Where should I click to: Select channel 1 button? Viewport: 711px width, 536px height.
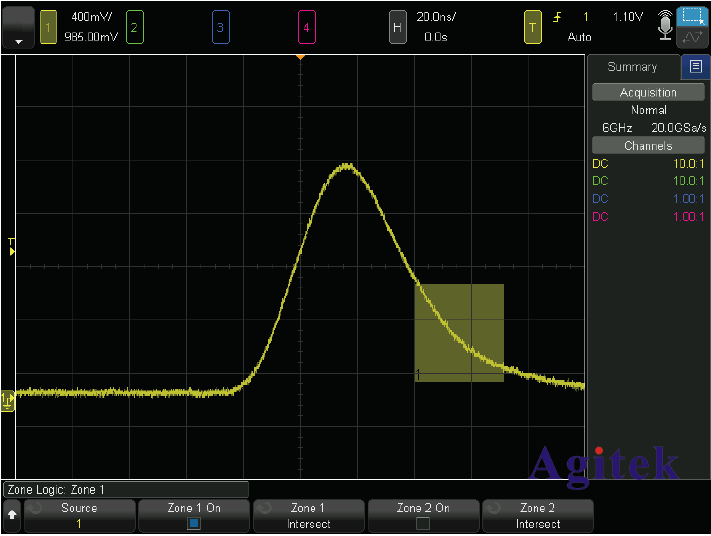click(49, 28)
